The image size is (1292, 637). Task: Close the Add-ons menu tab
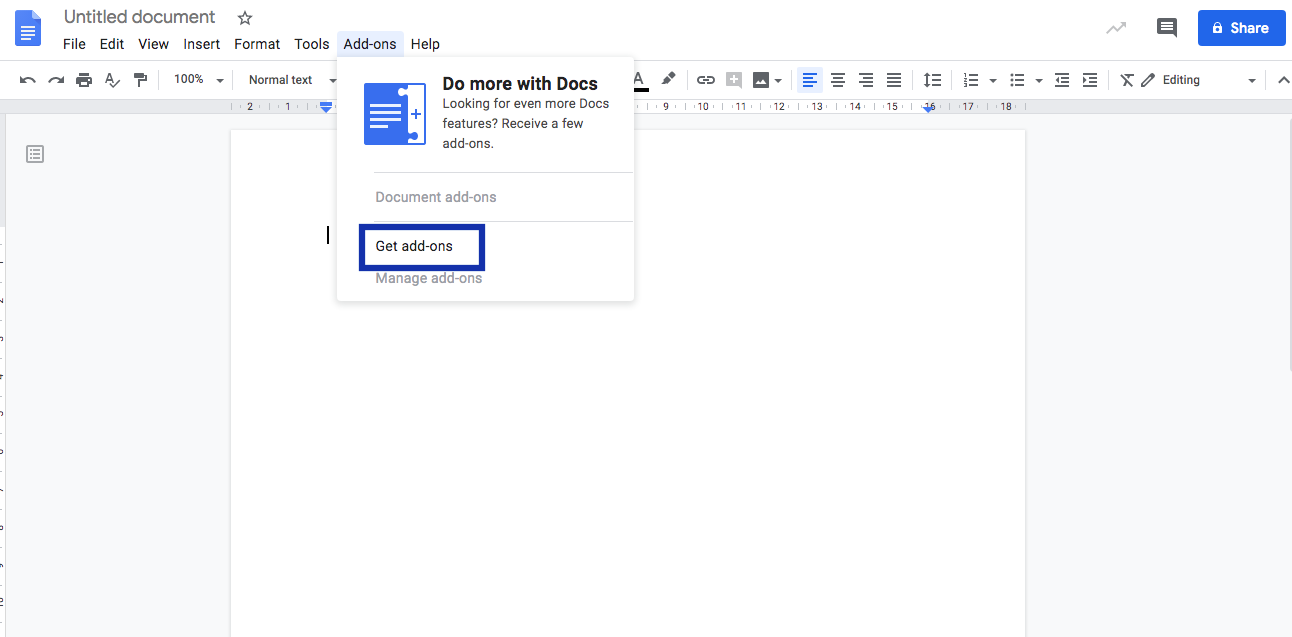click(x=370, y=44)
